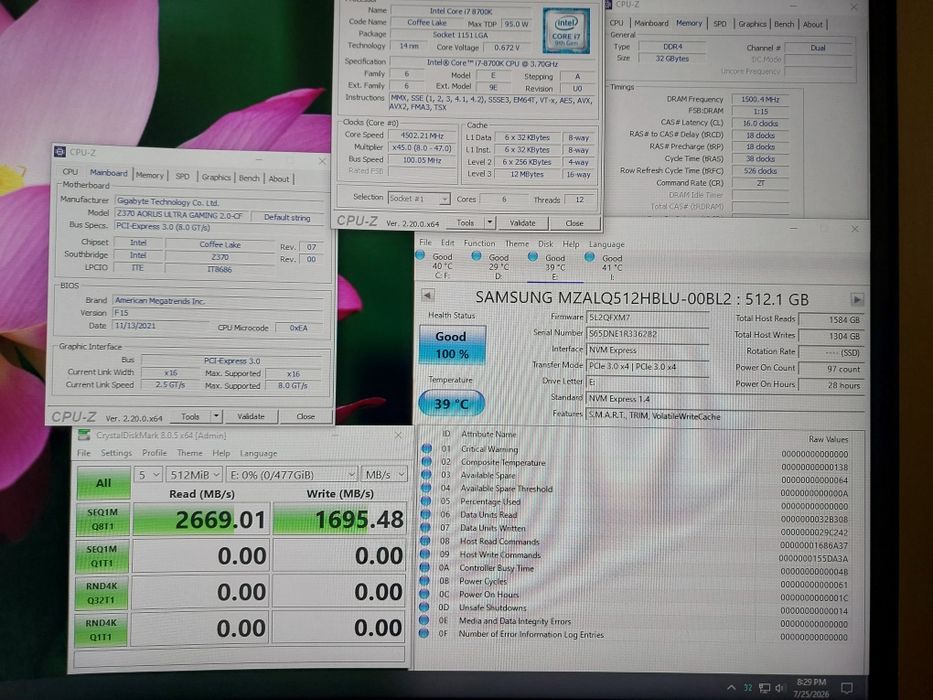Open test size dropdown showing 512MiB
This screenshot has width=933, height=700.
point(194,474)
